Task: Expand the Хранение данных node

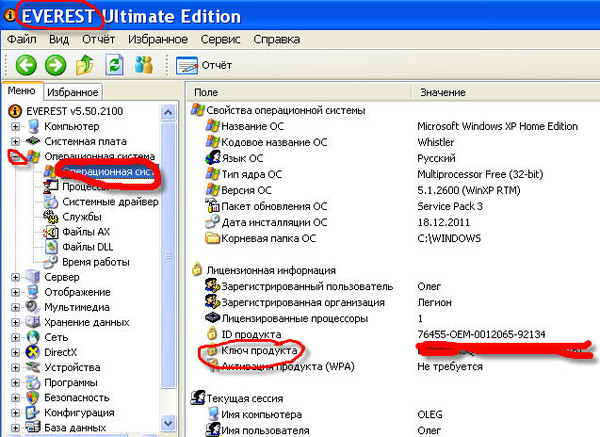Action: pos(15,322)
